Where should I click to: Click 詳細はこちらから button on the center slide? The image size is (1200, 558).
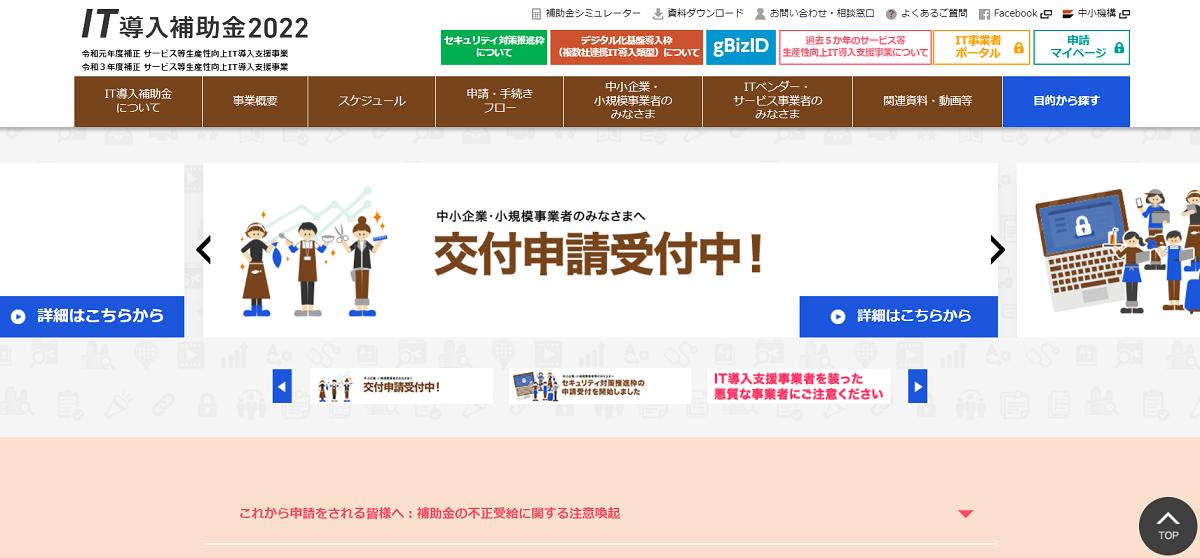899,316
